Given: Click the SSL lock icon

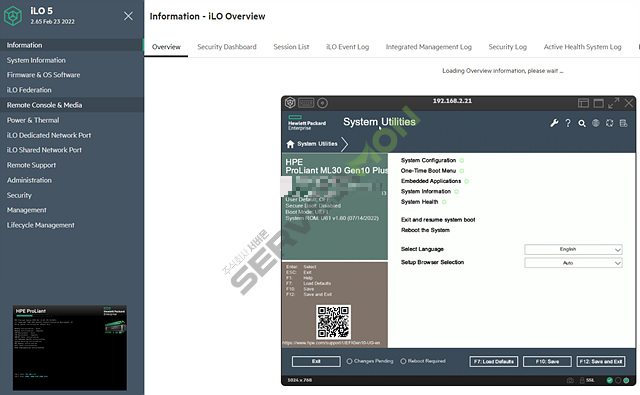Looking at the screenshot, I should [x=582, y=380].
